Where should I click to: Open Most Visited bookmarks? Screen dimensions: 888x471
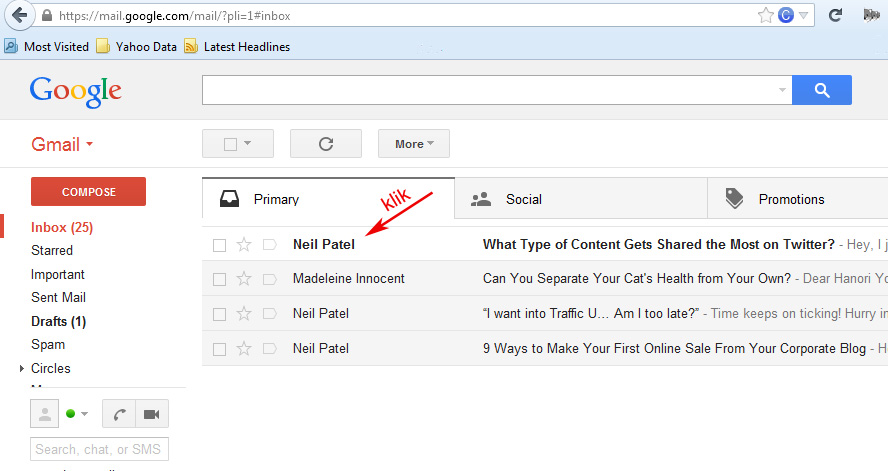46,46
